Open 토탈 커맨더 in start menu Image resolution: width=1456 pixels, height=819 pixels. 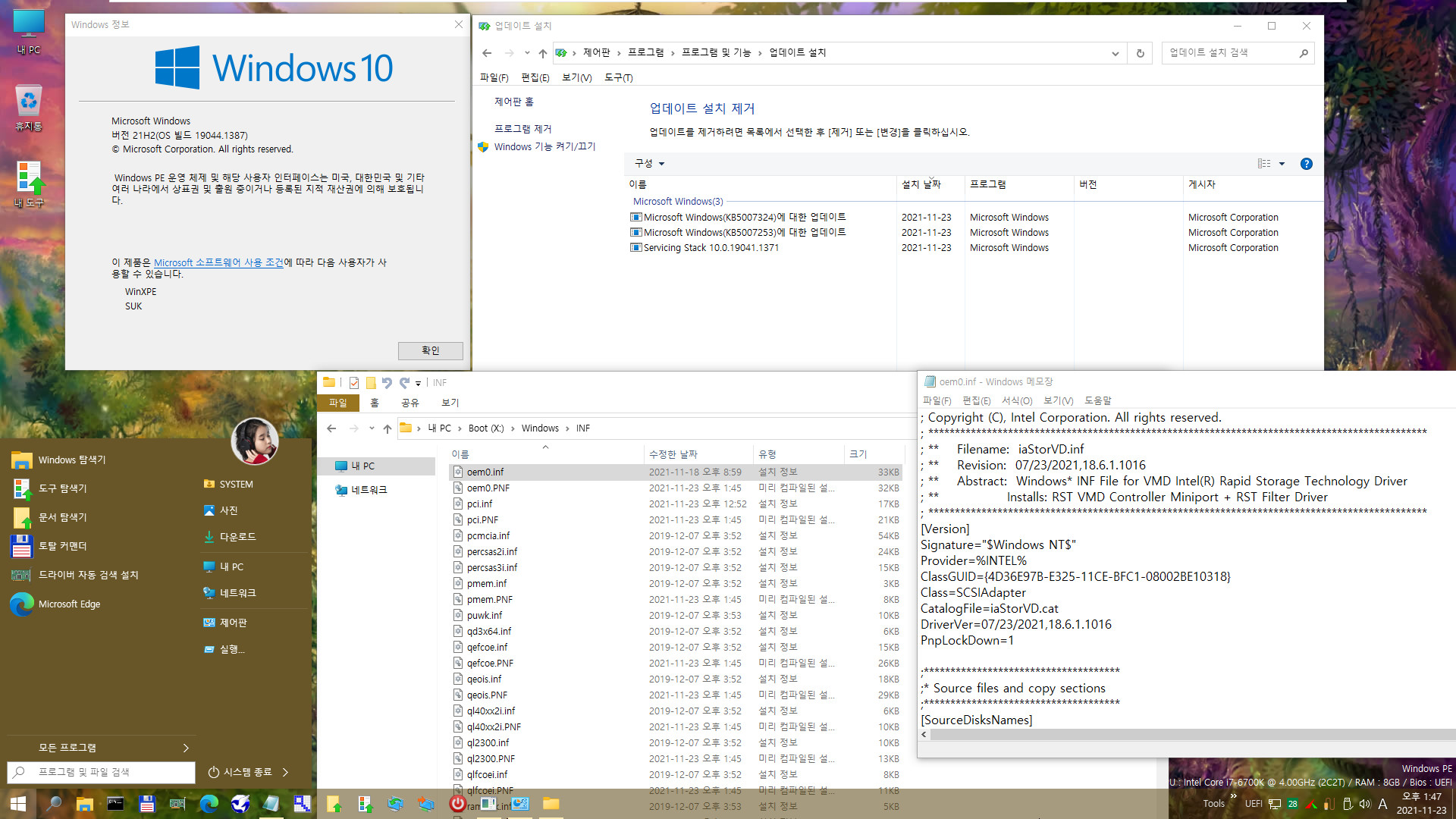[63, 546]
